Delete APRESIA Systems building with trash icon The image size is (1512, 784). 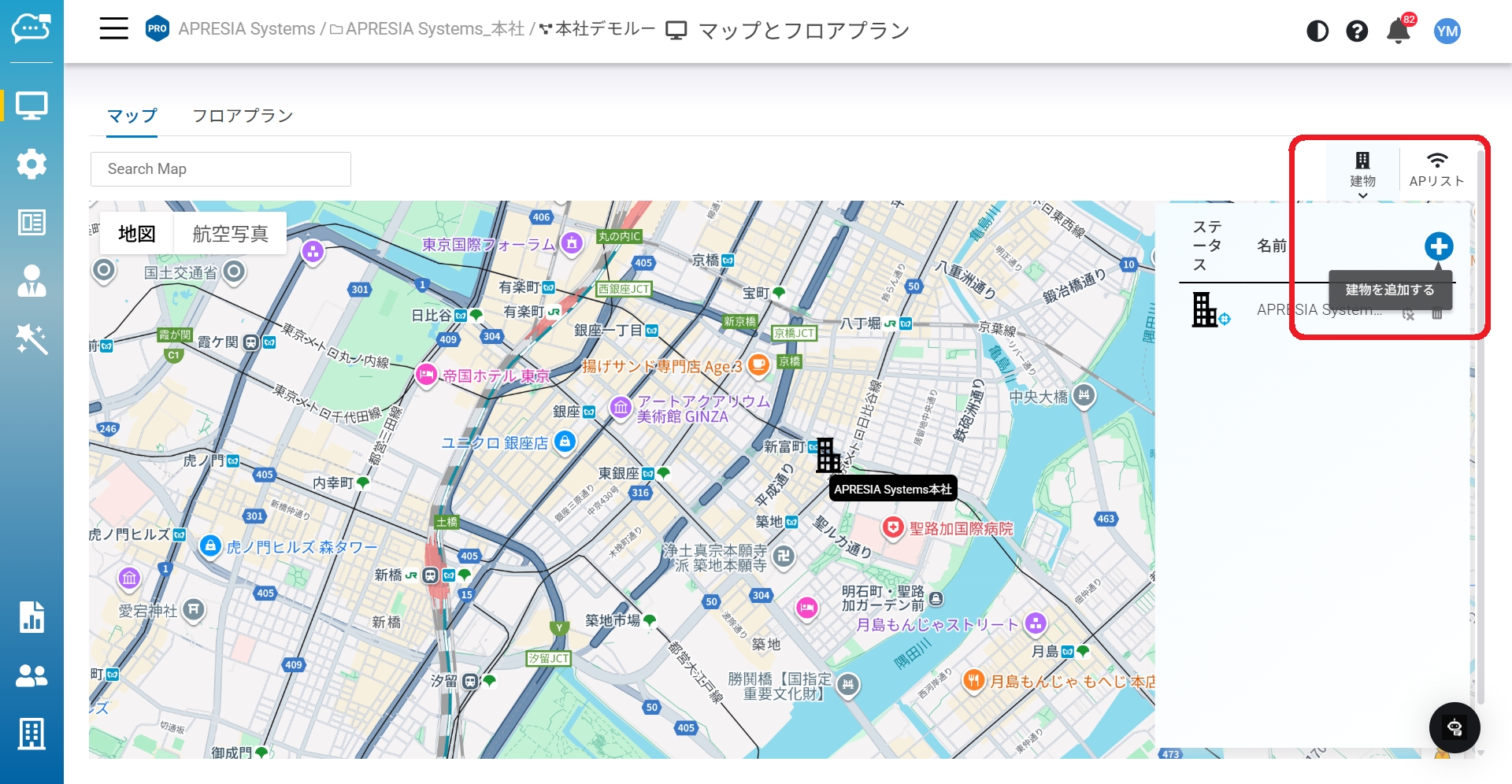pyautogui.click(x=1437, y=314)
